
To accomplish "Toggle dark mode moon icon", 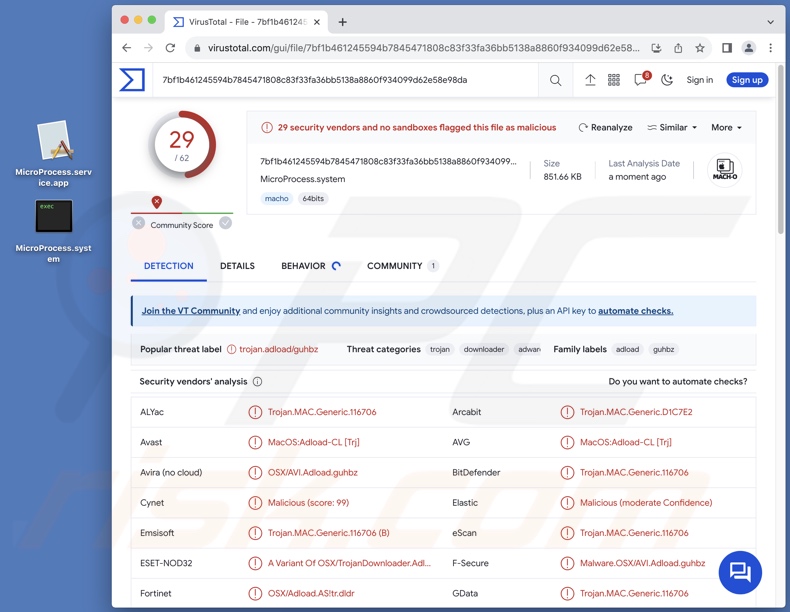I will click(x=667, y=80).
